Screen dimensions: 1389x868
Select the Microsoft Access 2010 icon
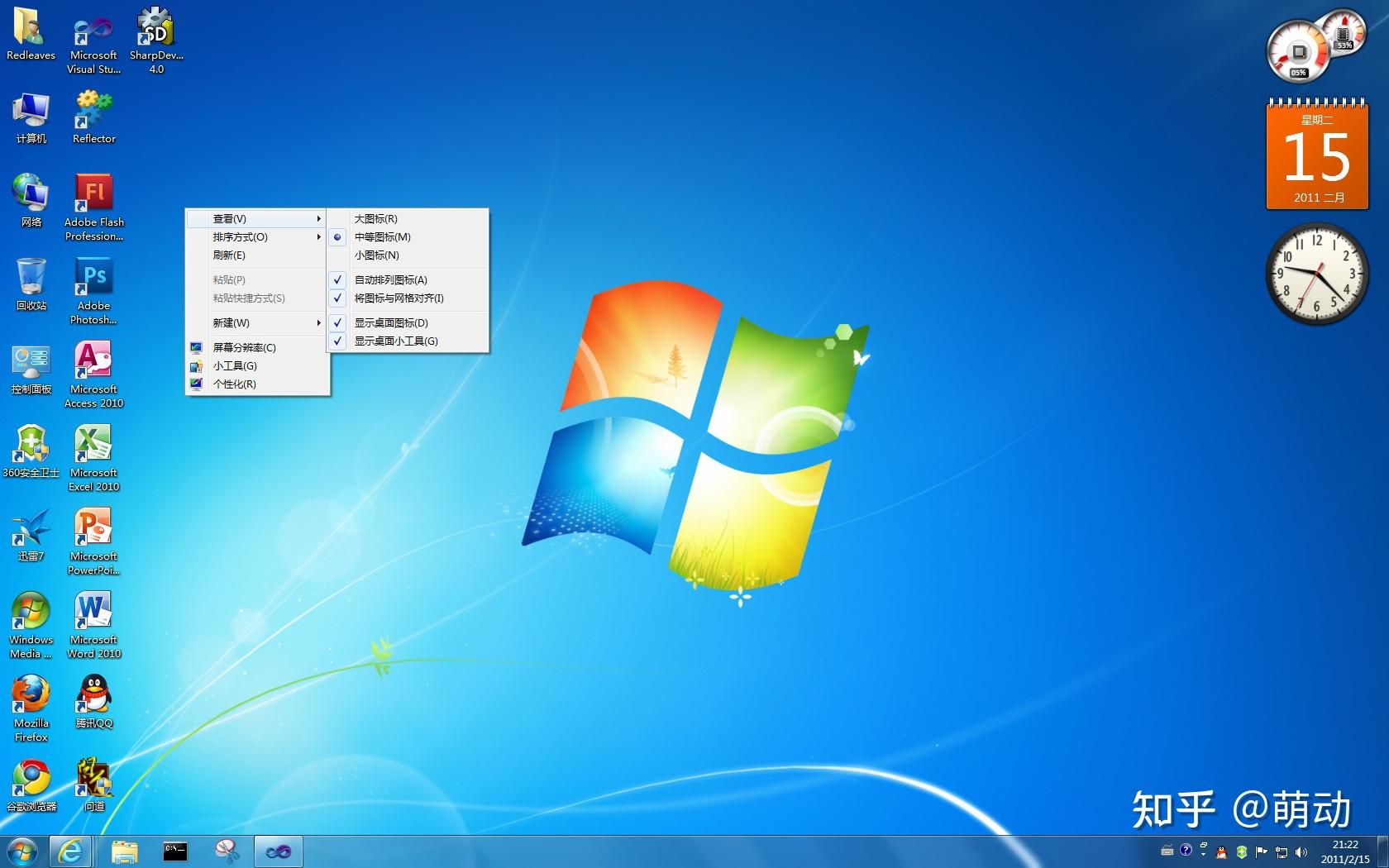pyautogui.click(x=93, y=374)
